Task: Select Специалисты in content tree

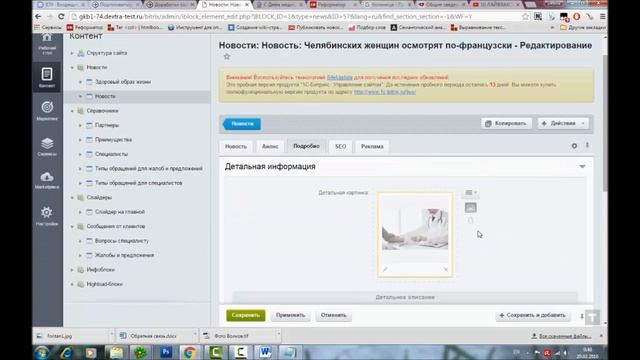Action: coord(111,154)
